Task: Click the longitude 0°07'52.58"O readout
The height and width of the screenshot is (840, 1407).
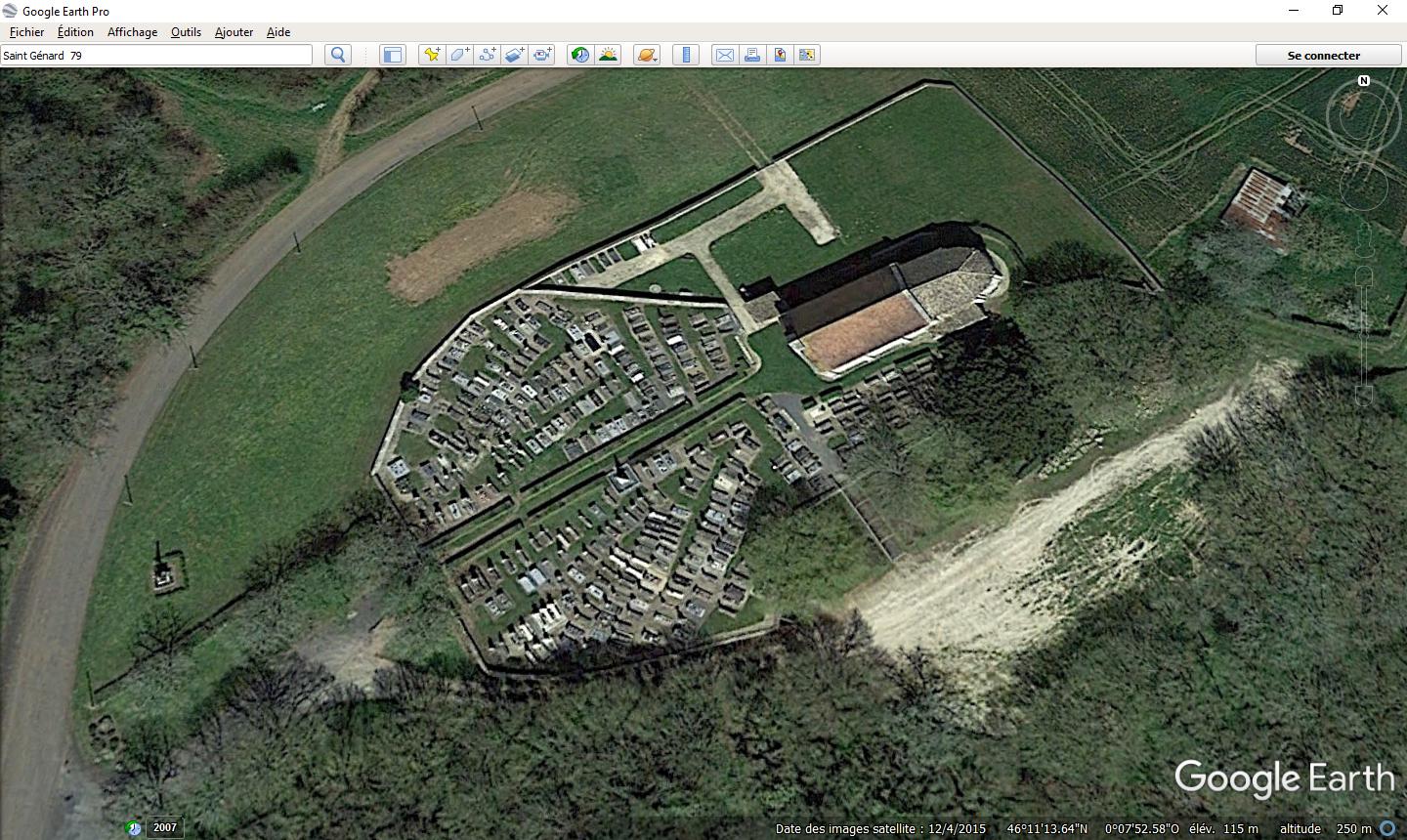Action: [1142, 829]
